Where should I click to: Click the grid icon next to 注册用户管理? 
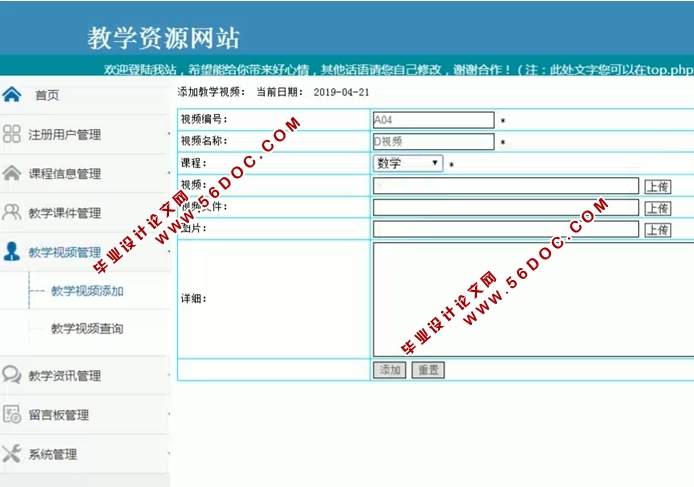[12, 134]
